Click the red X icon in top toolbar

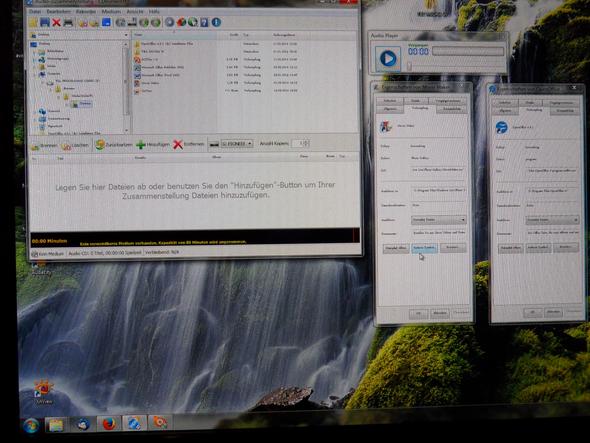[x=56, y=23]
